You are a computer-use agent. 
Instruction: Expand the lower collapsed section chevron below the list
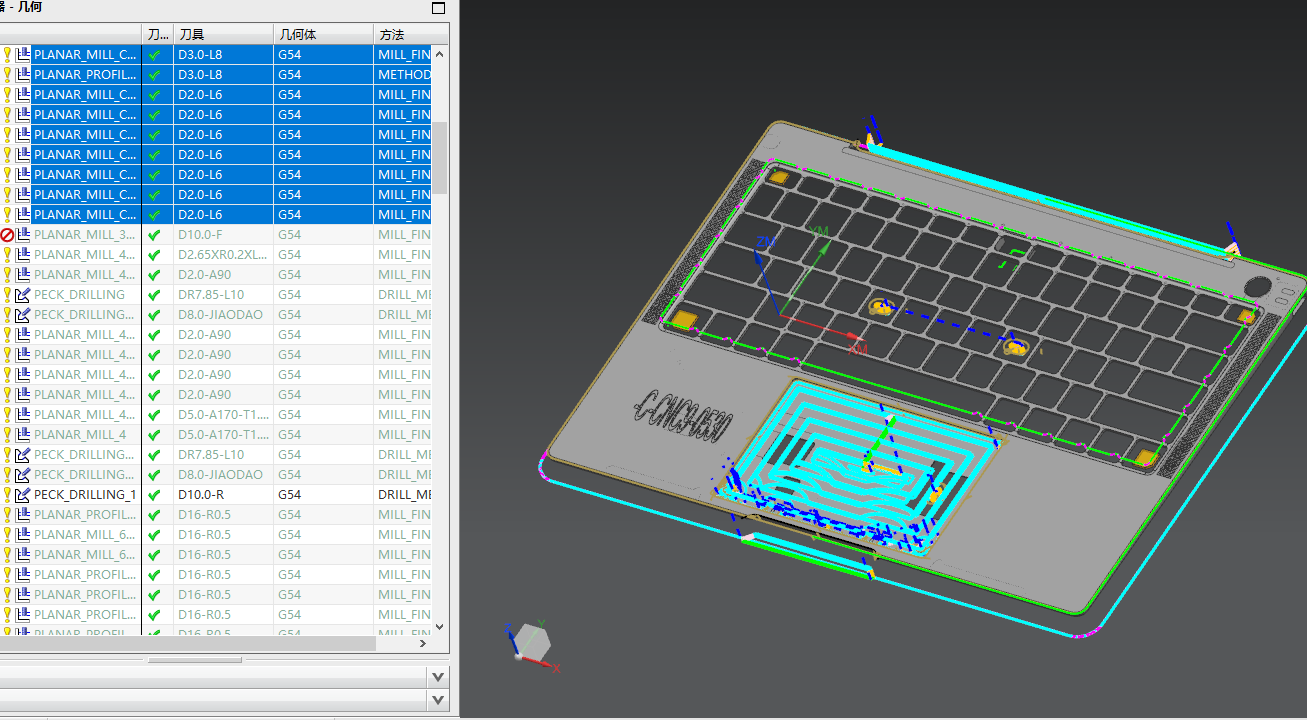pos(438,699)
